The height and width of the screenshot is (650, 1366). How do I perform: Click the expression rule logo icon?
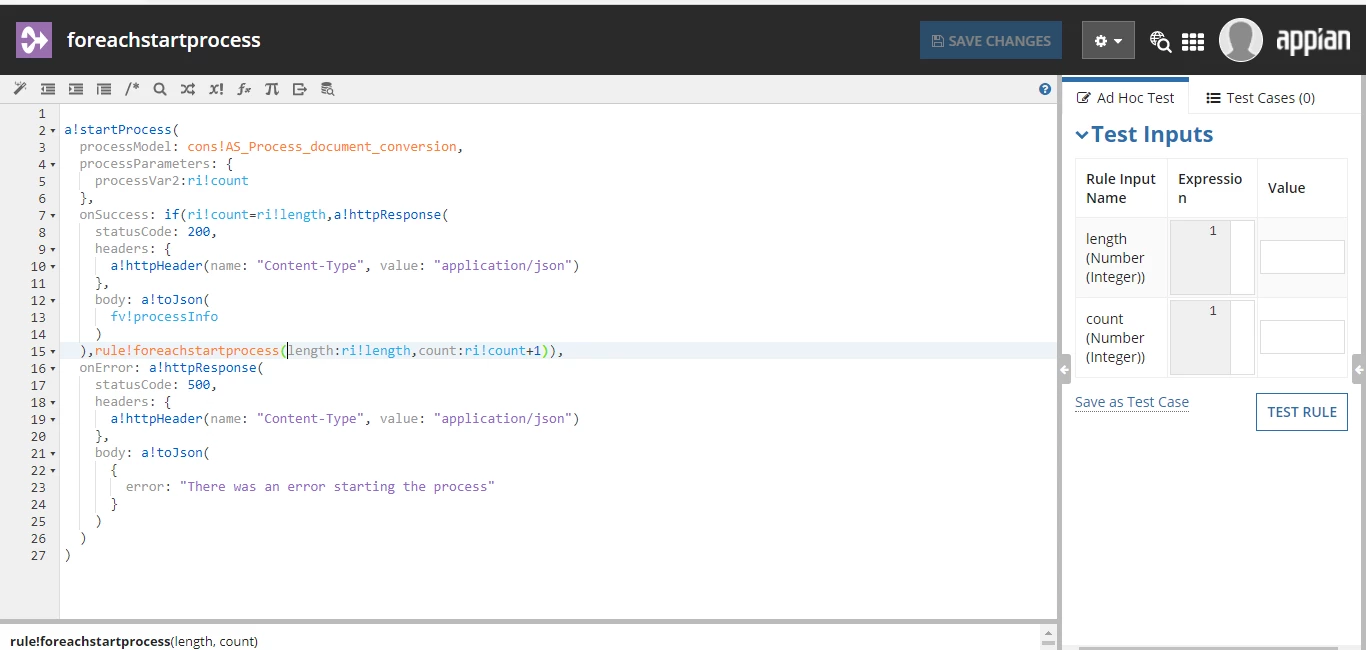point(34,40)
